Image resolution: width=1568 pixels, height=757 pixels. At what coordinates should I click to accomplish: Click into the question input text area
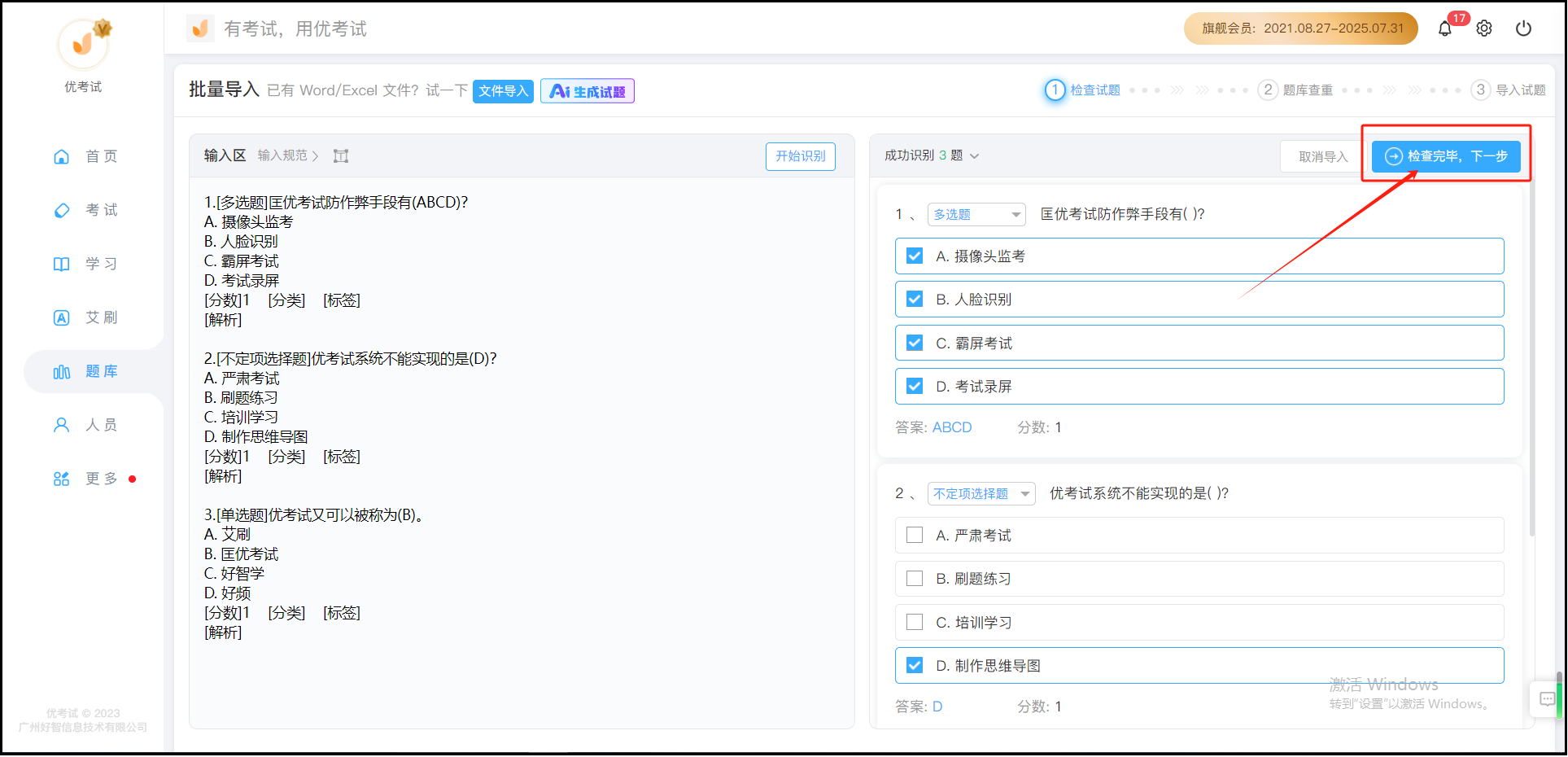(522, 452)
